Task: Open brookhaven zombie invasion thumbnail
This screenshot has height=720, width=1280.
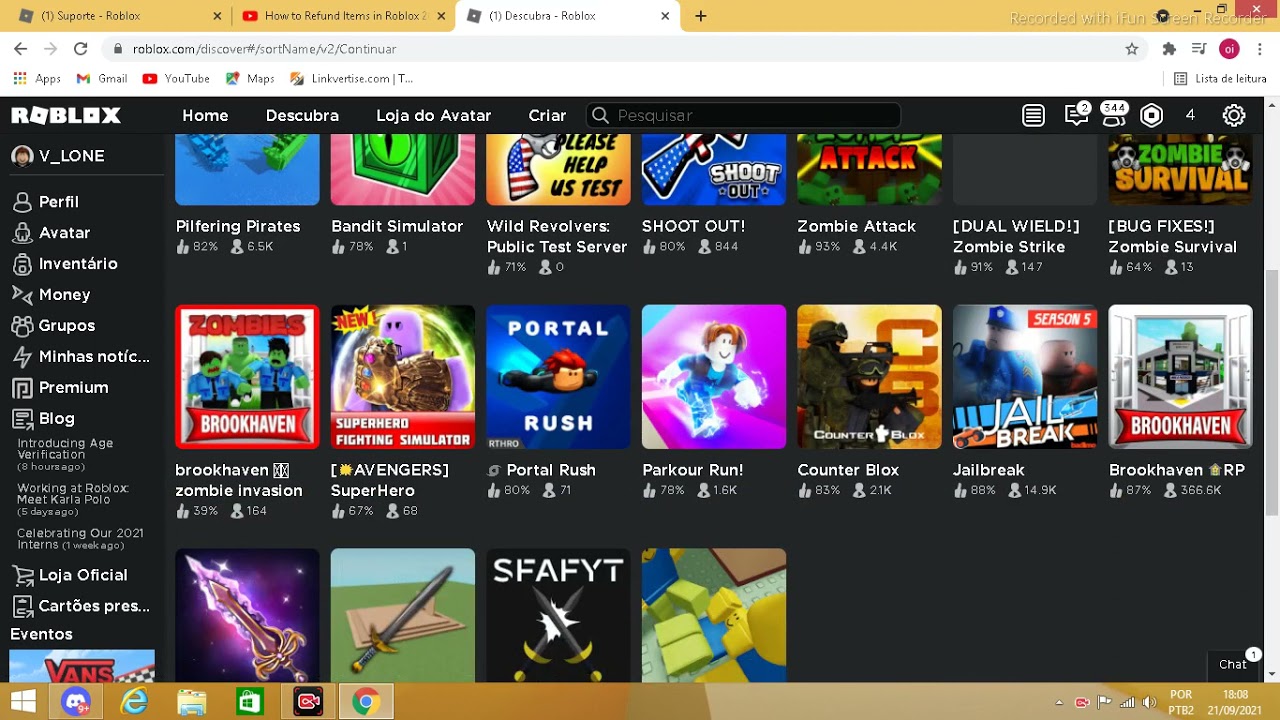Action: (x=247, y=377)
